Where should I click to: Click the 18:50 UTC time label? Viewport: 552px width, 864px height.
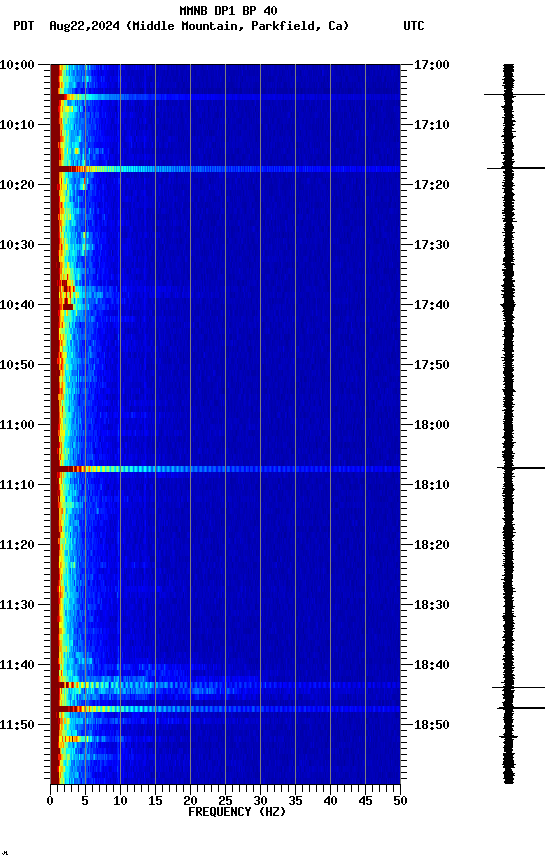click(432, 725)
